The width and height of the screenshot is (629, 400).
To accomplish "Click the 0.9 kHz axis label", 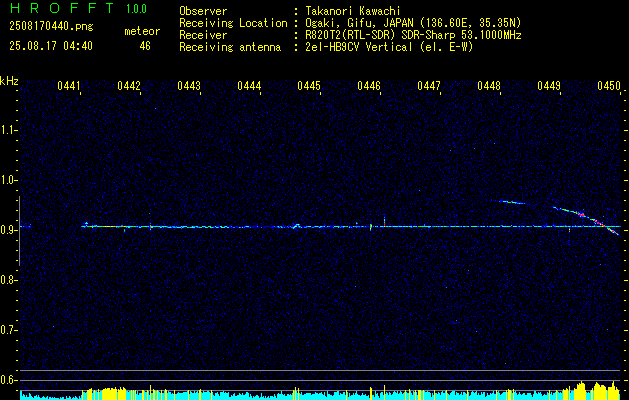I will tap(8, 230).
